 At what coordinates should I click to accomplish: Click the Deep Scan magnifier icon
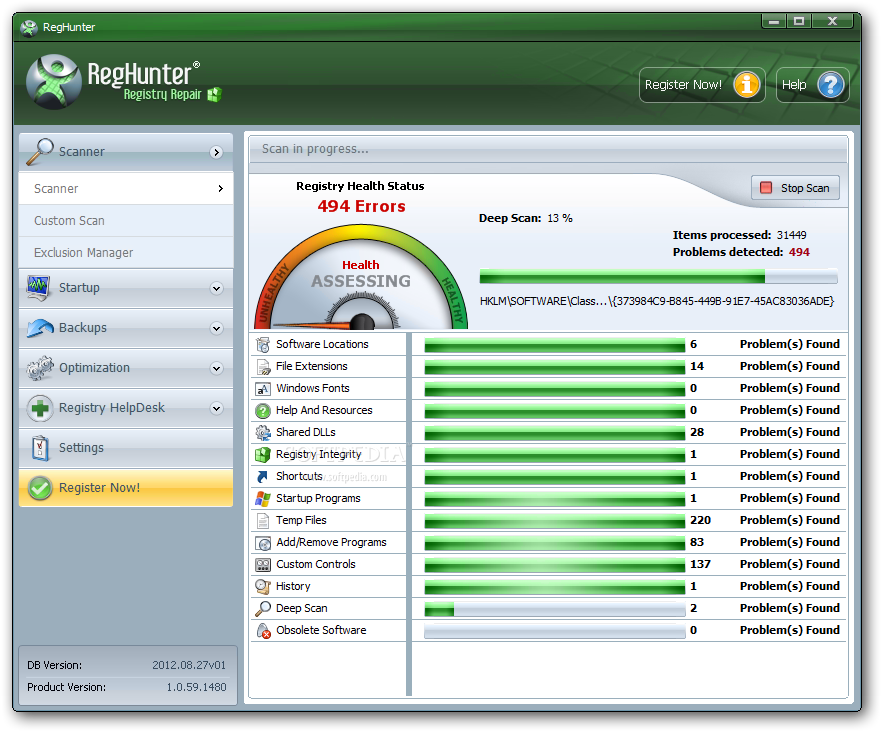coord(263,608)
